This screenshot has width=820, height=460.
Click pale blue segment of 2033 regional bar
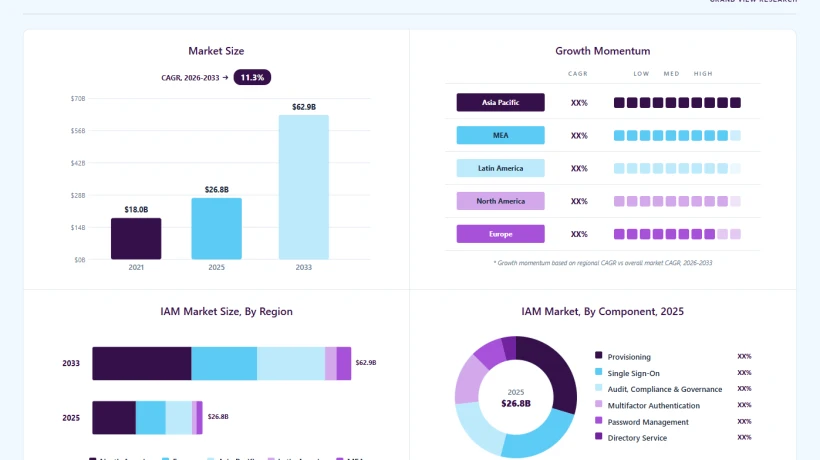pos(291,363)
